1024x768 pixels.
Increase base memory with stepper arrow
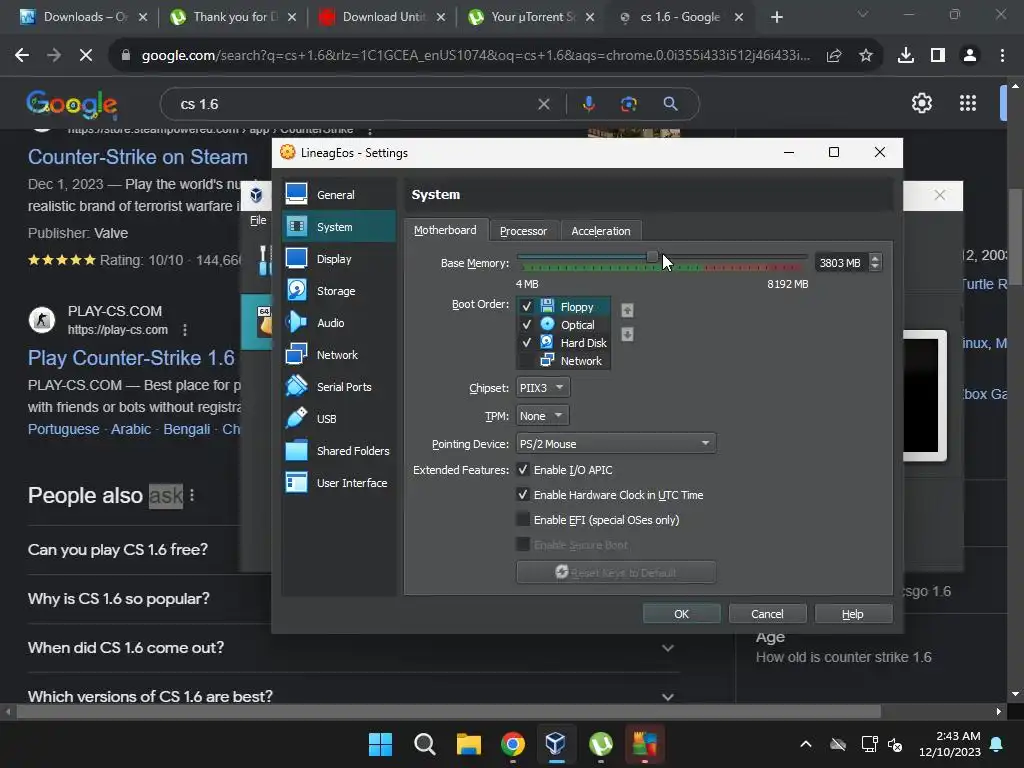click(x=875, y=259)
